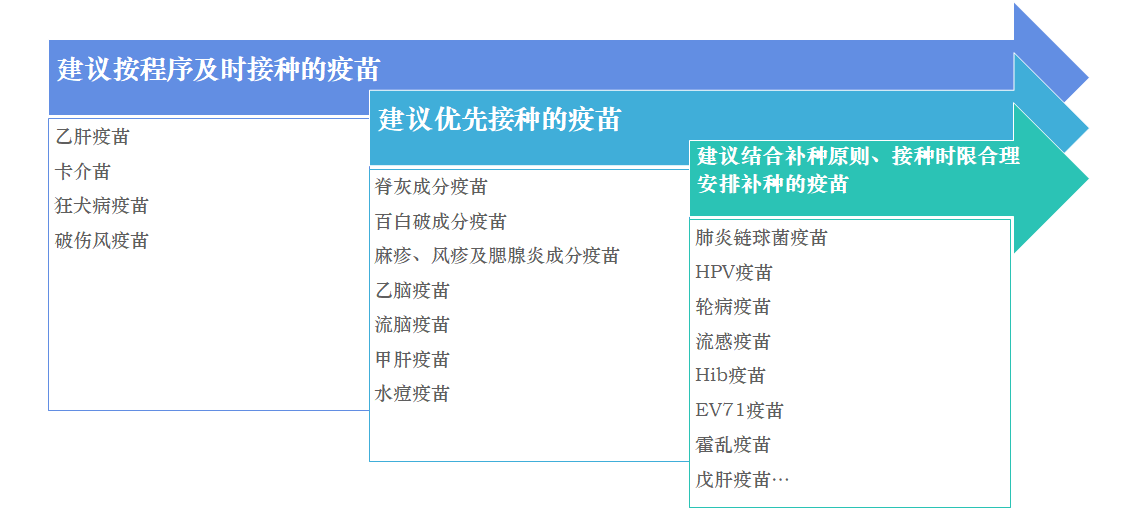
Task: Click 脊灰成分疫苗 in the middle list
Action: click(431, 187)
